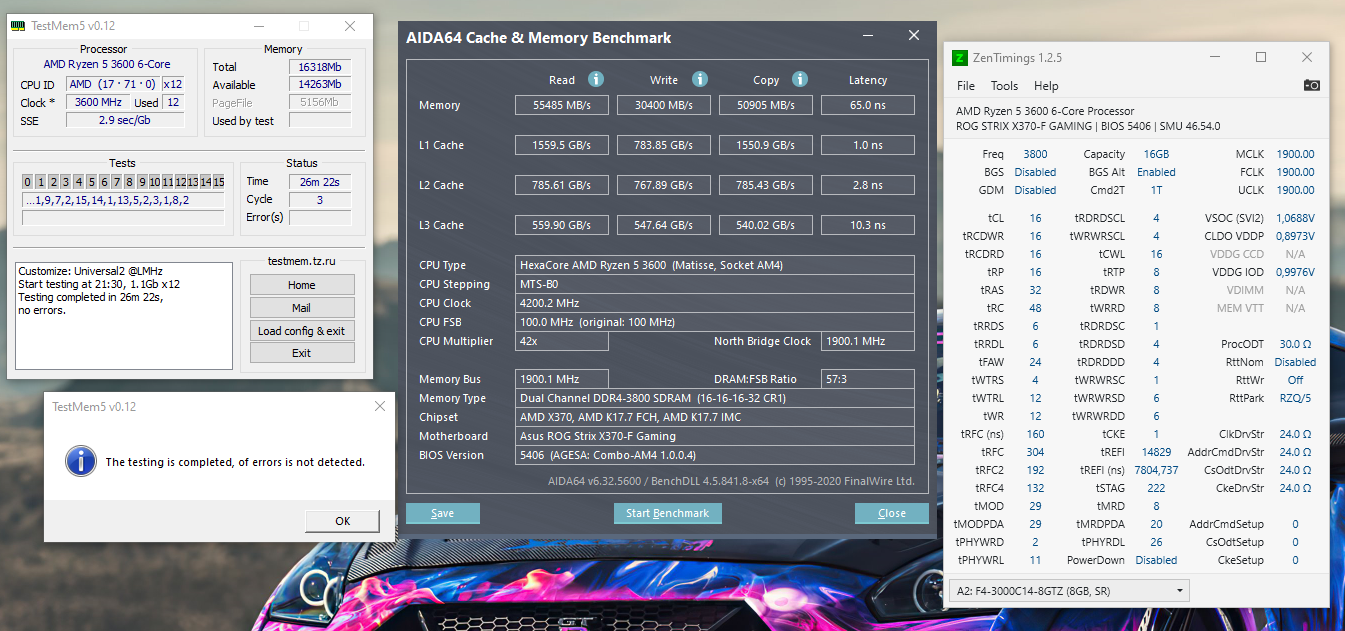The height and width of the screenshot is (631, 1345).
Task: Maximize the ZenTimings window
Action: (1261, 58)
